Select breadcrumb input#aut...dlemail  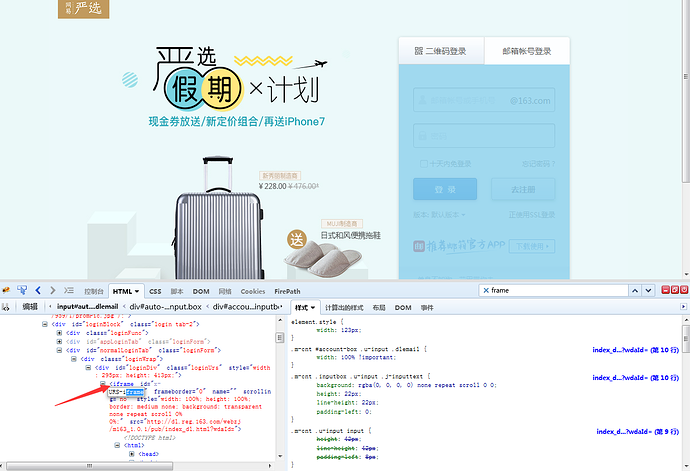click(87, 306)
